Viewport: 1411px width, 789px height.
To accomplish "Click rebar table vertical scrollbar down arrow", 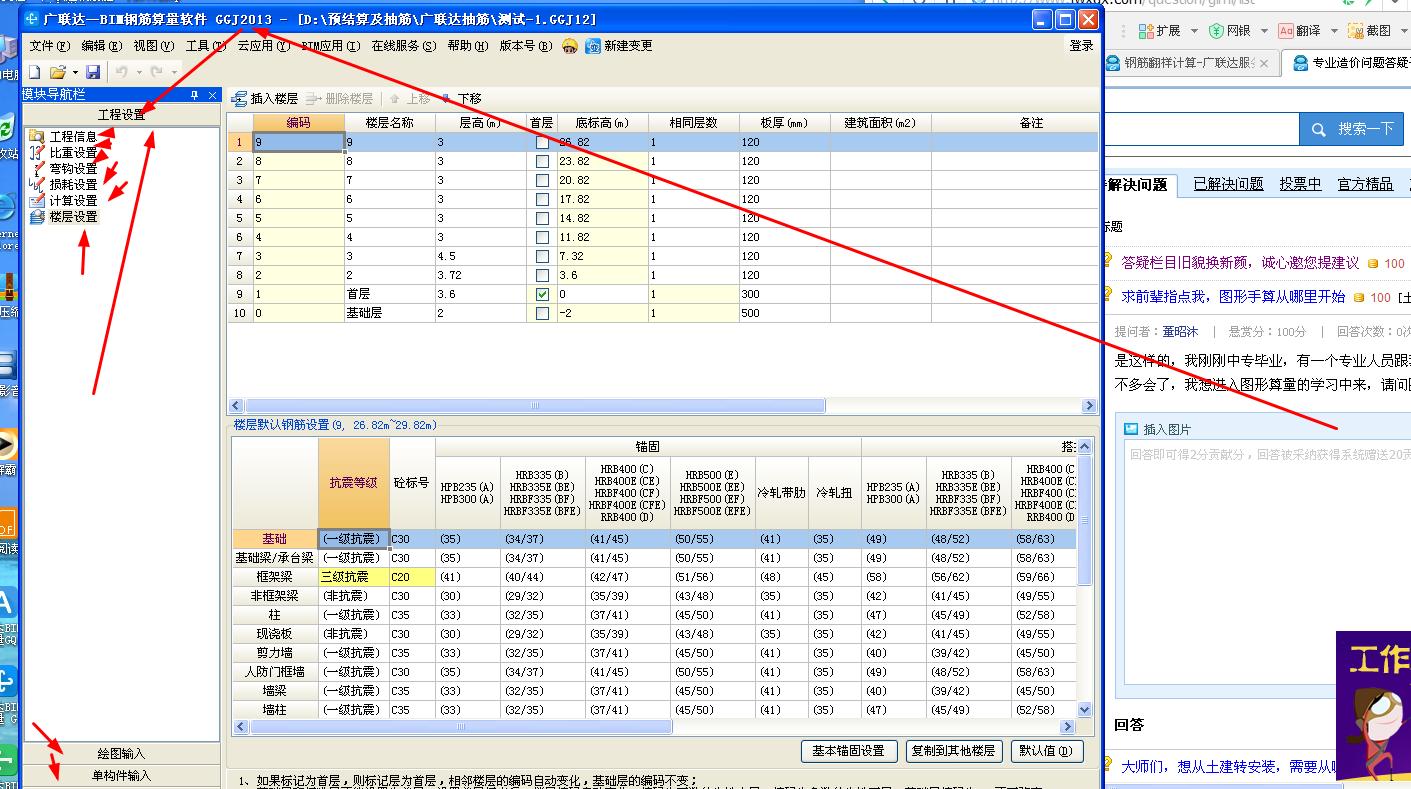I will pos(1085,710).
